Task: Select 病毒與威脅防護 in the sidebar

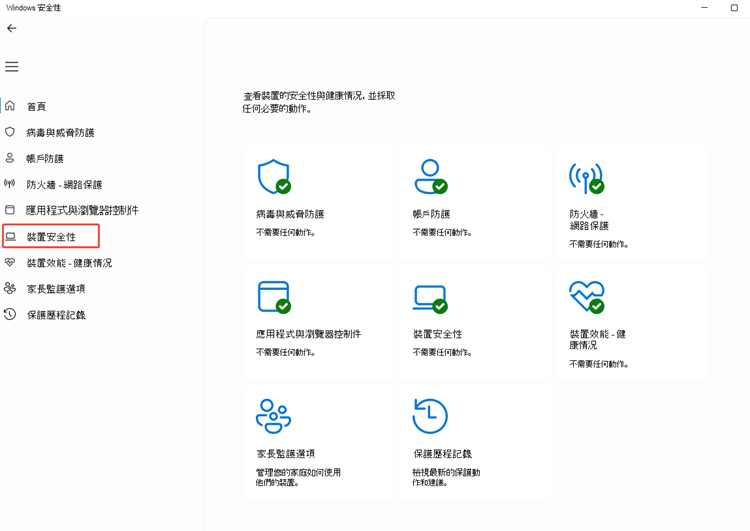Action: point(60,133)
